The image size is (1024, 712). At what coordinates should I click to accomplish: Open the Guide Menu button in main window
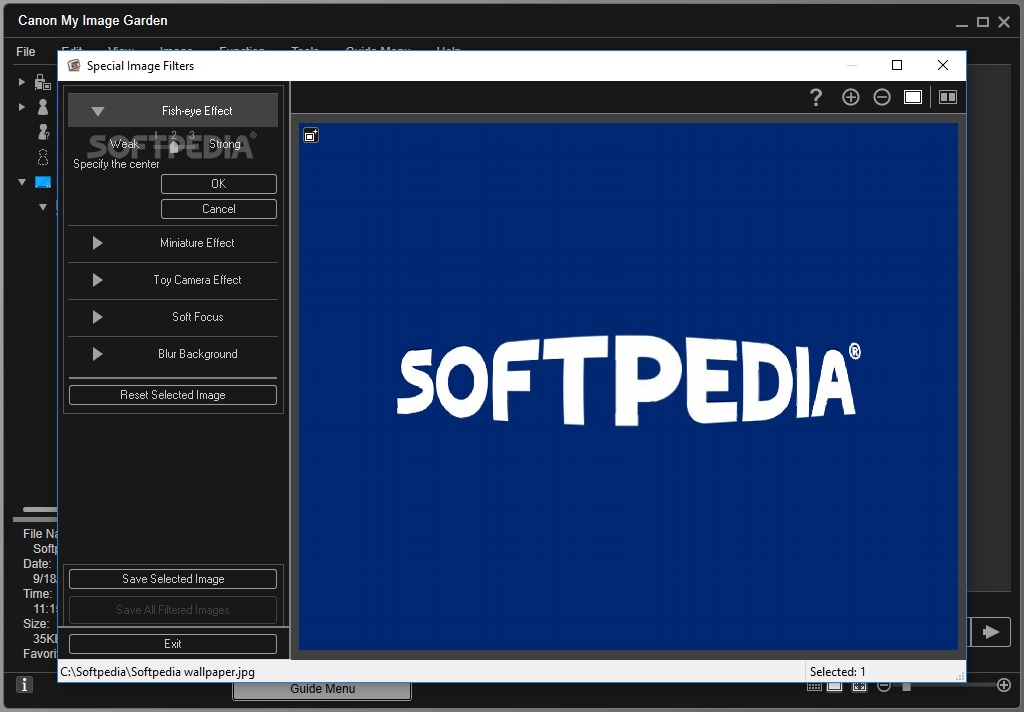(x=322, y=689)
